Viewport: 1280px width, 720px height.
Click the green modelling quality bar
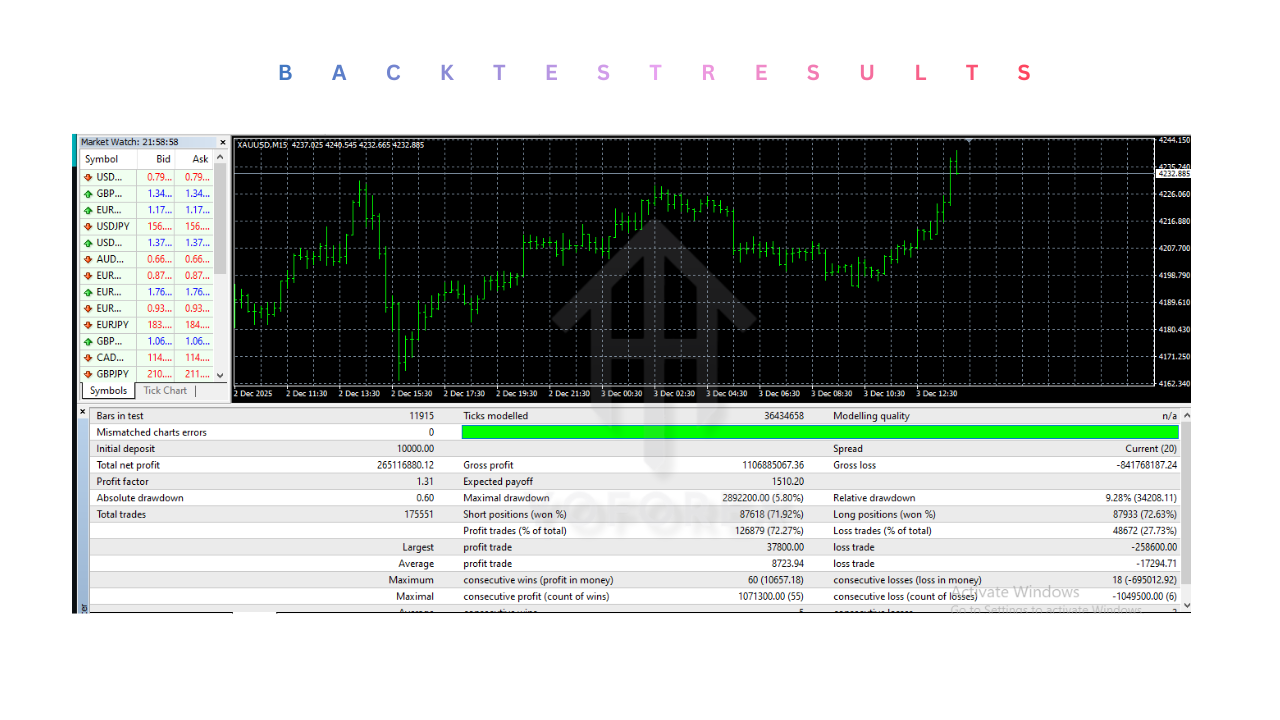point(820,431)
